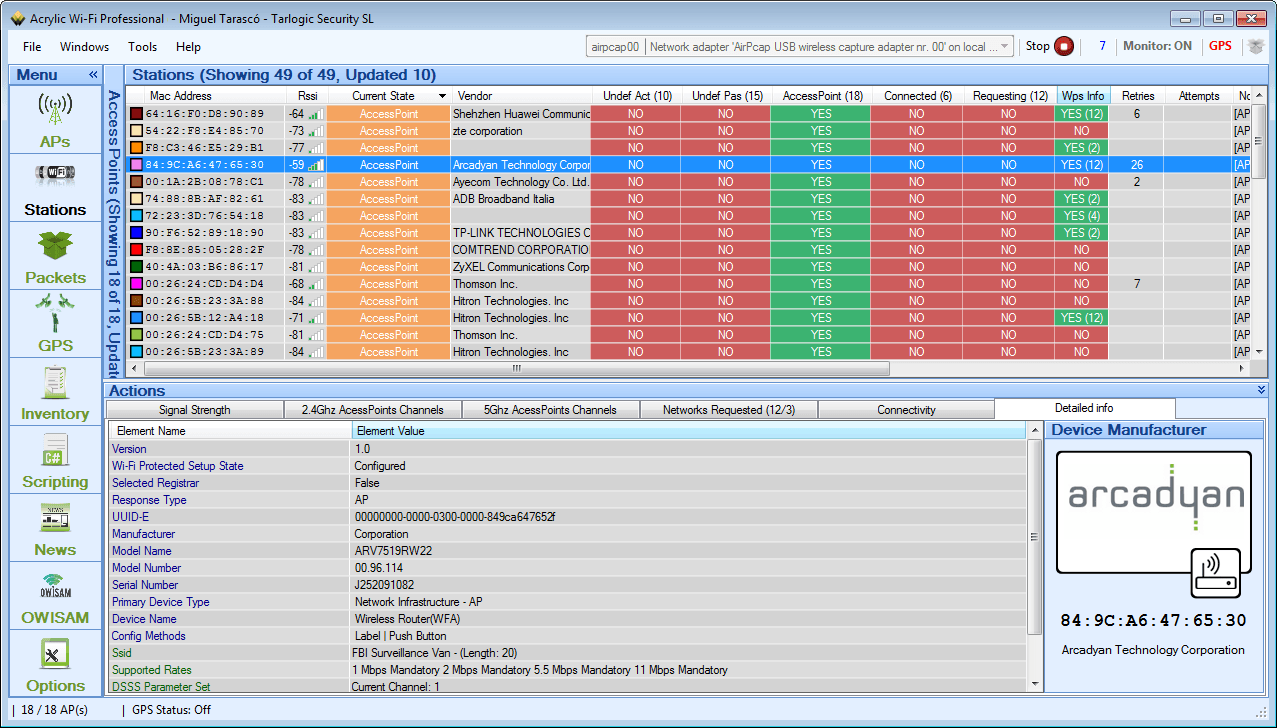
Task: Click YES (4) Wps Info cell
Action: tap(1083, 216)
